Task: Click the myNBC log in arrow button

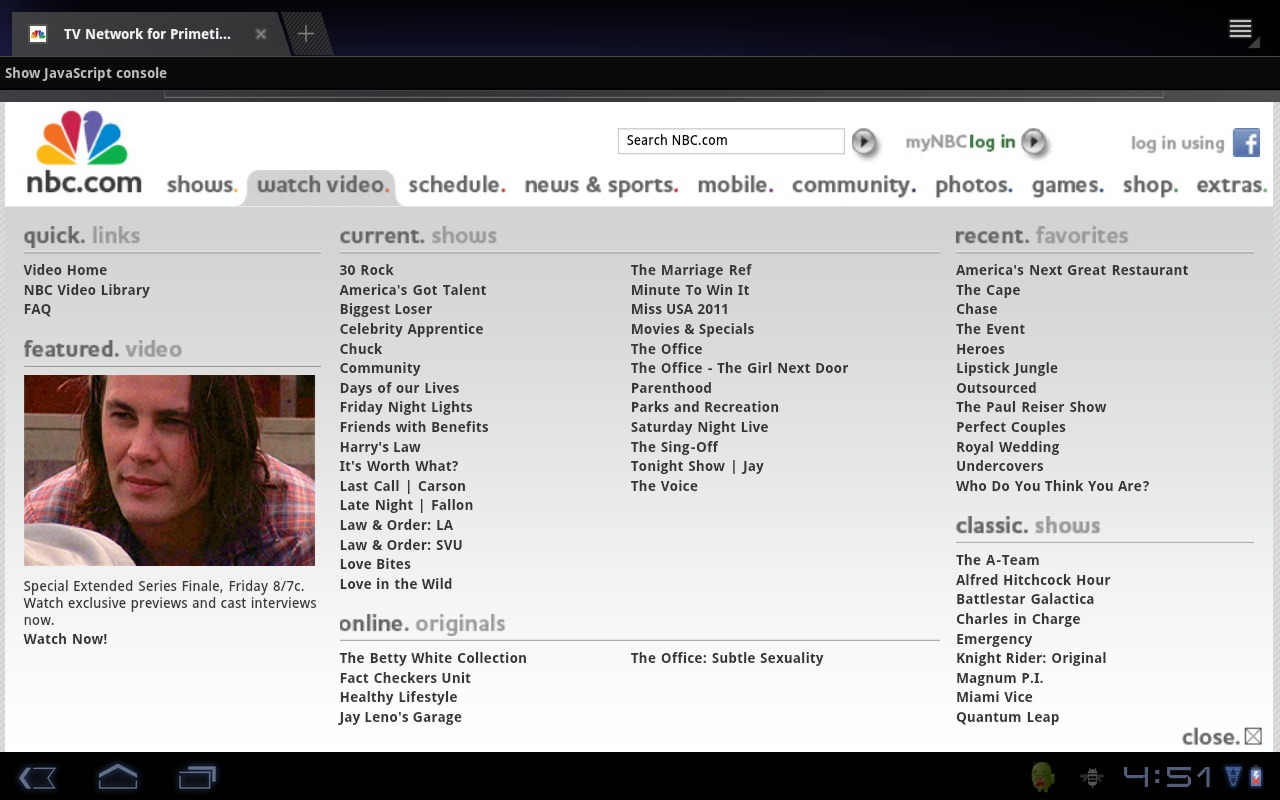Action: coord(1034,142)
